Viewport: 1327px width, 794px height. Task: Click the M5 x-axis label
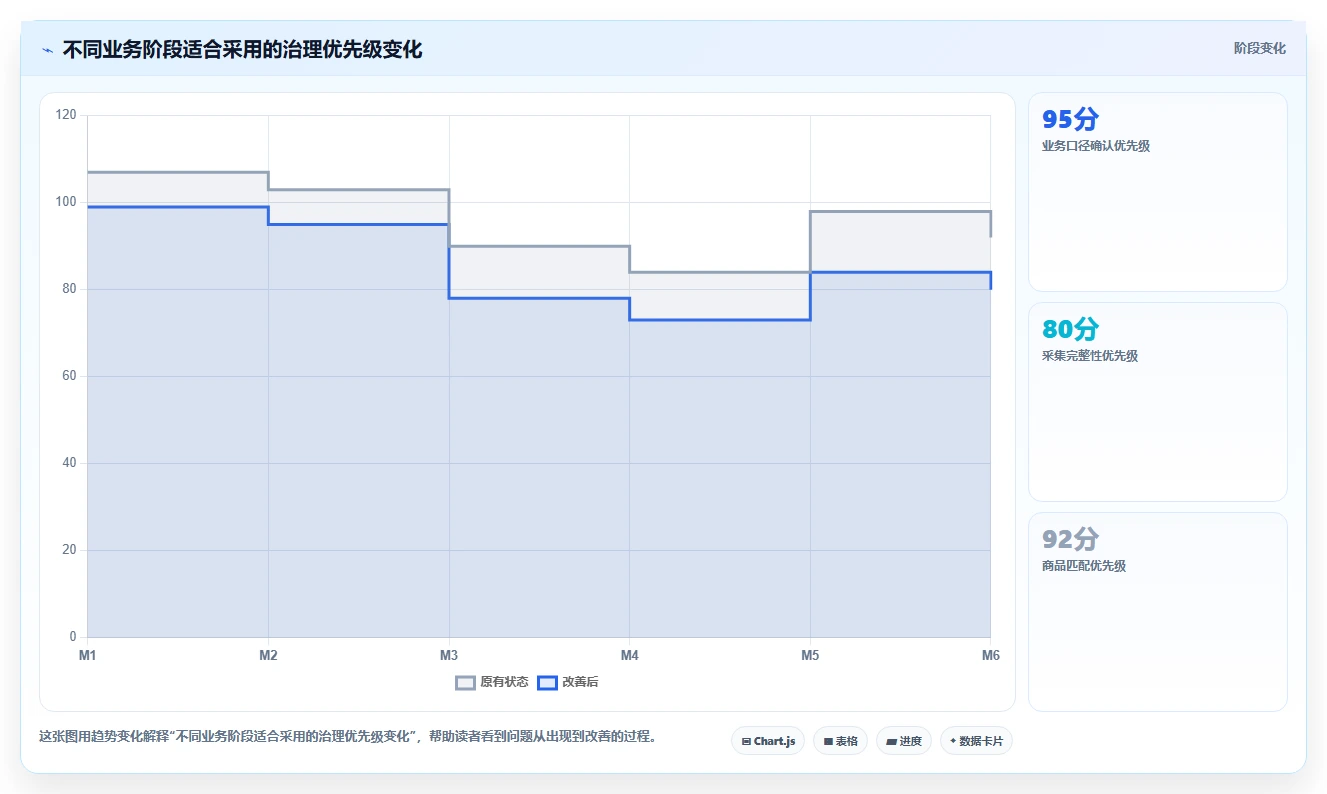click(810, 656)
